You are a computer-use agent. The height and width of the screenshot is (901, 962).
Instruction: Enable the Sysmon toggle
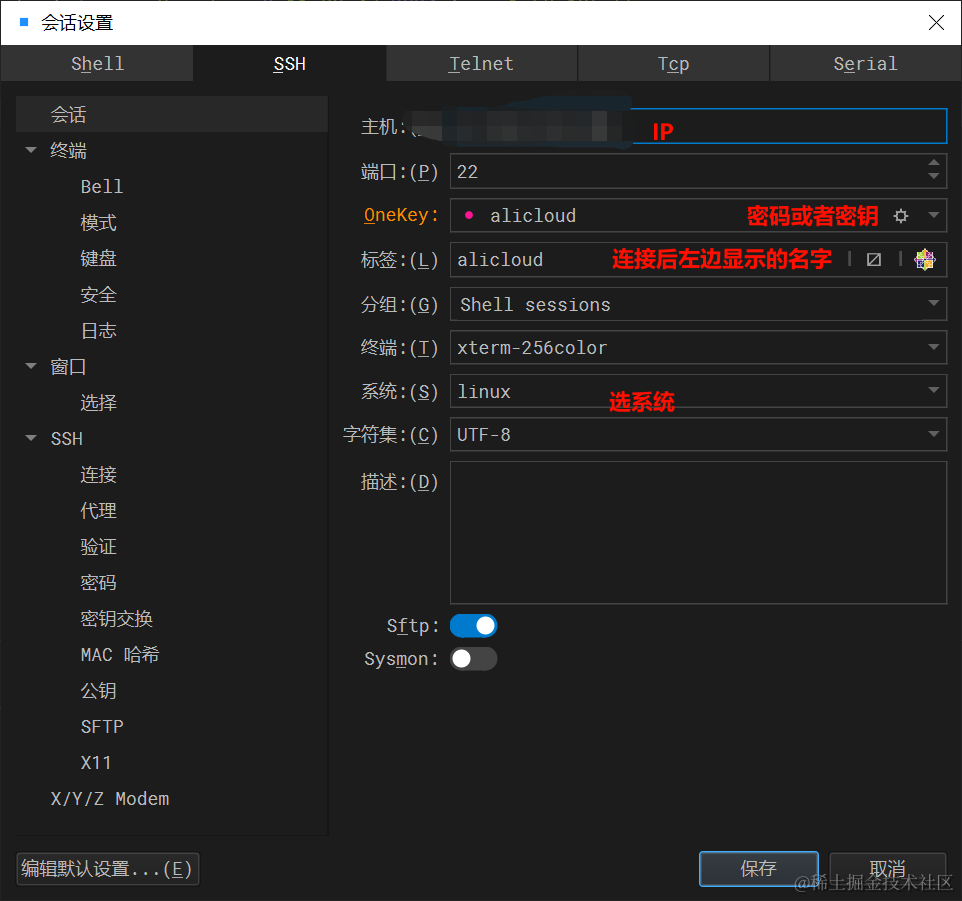(x=473, y=658)
